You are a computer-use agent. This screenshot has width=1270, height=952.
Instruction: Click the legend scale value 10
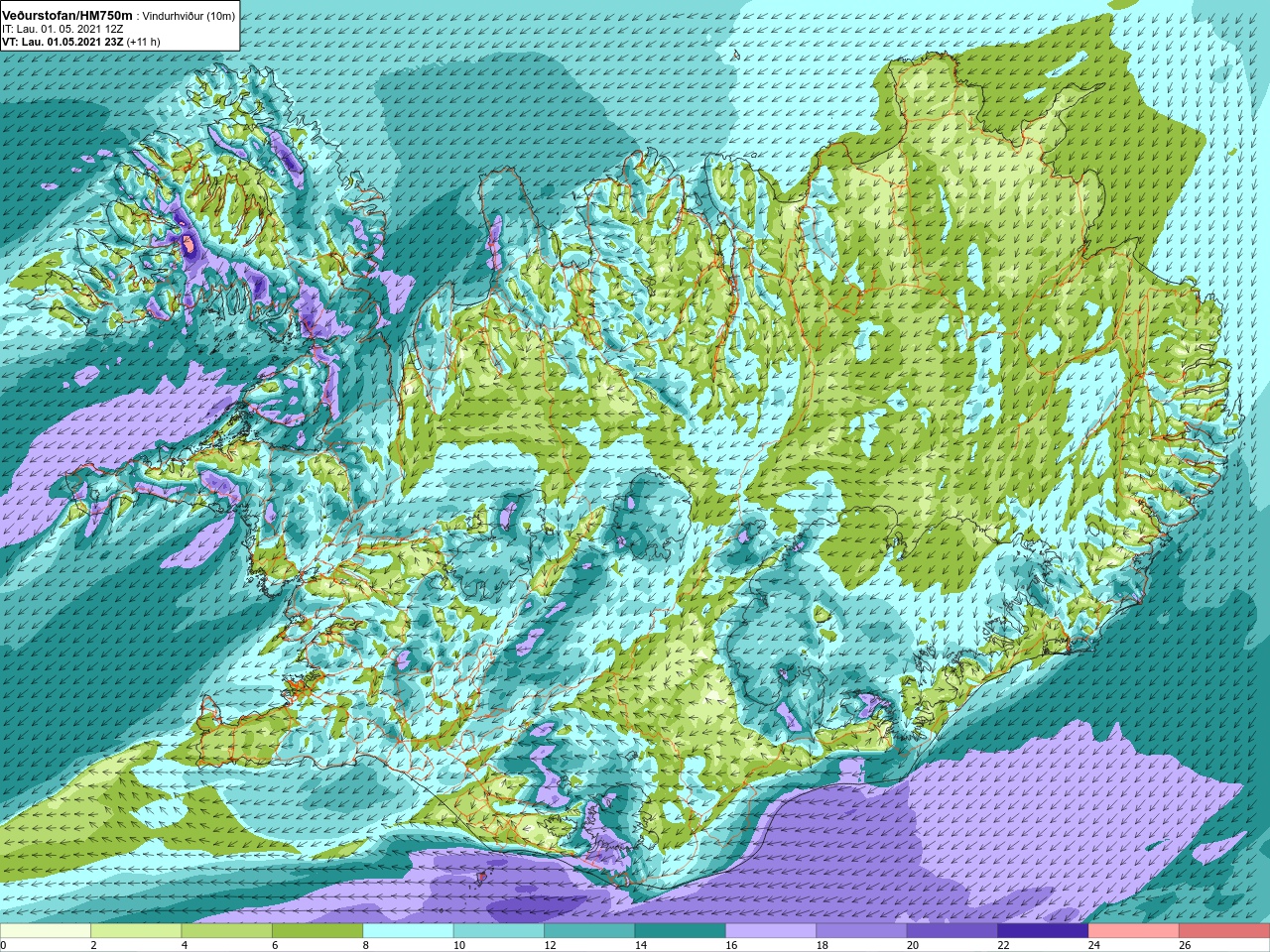coord(458,945)
